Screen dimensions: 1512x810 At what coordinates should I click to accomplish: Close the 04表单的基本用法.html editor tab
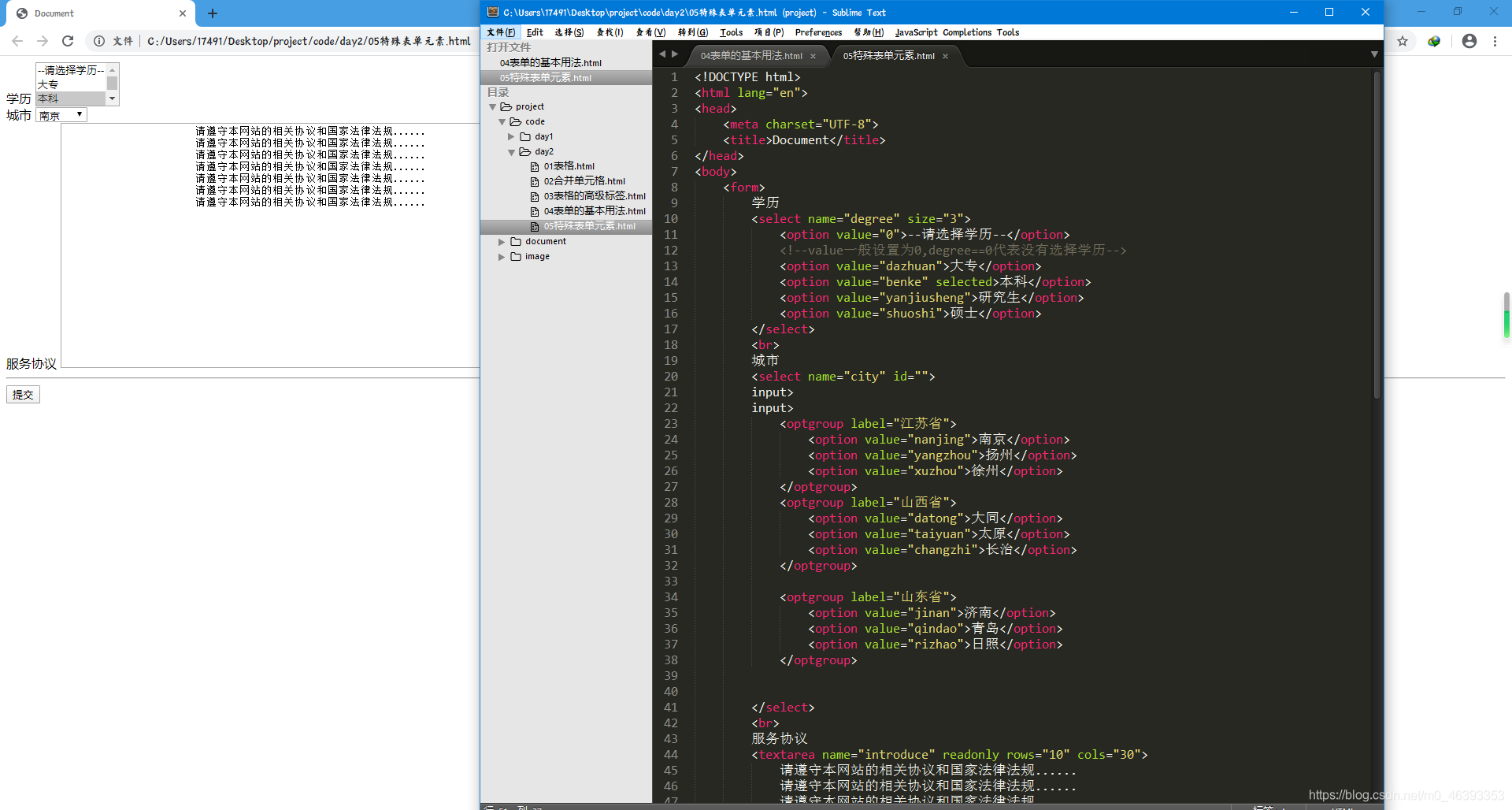coord(813,56)
